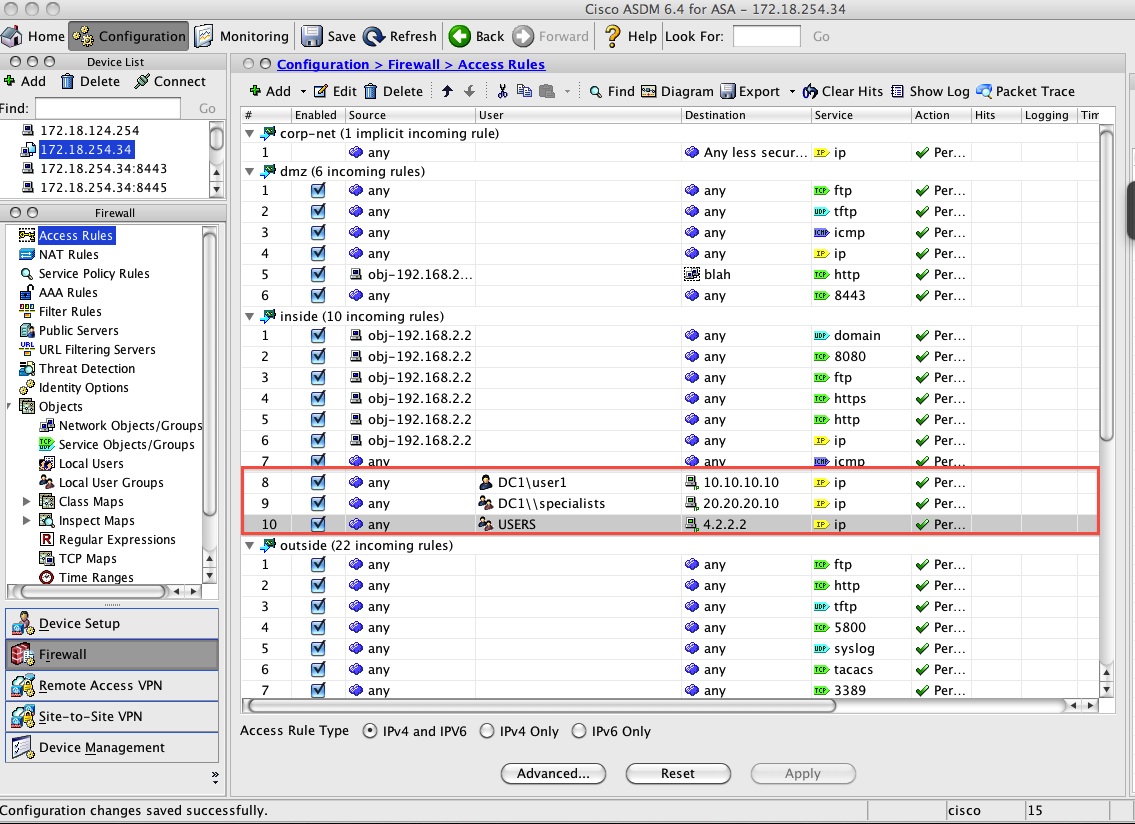Image resolution: width=1135 pixels, height=824 pixels.
Task: Expand Inspect Maps tree node
Action: point(27,520)
